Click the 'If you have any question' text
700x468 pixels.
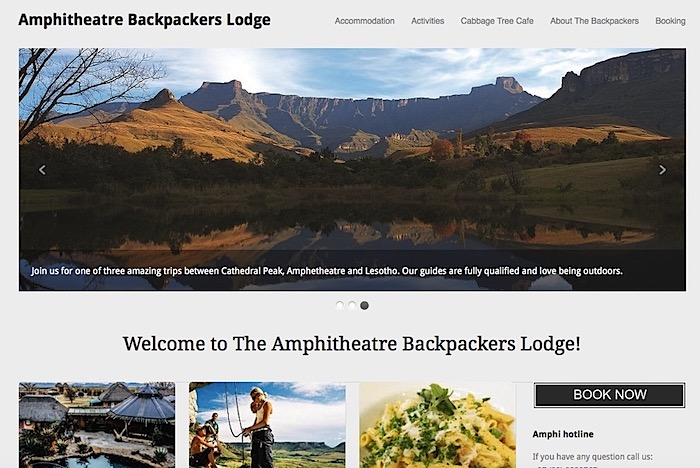(592, 456)
